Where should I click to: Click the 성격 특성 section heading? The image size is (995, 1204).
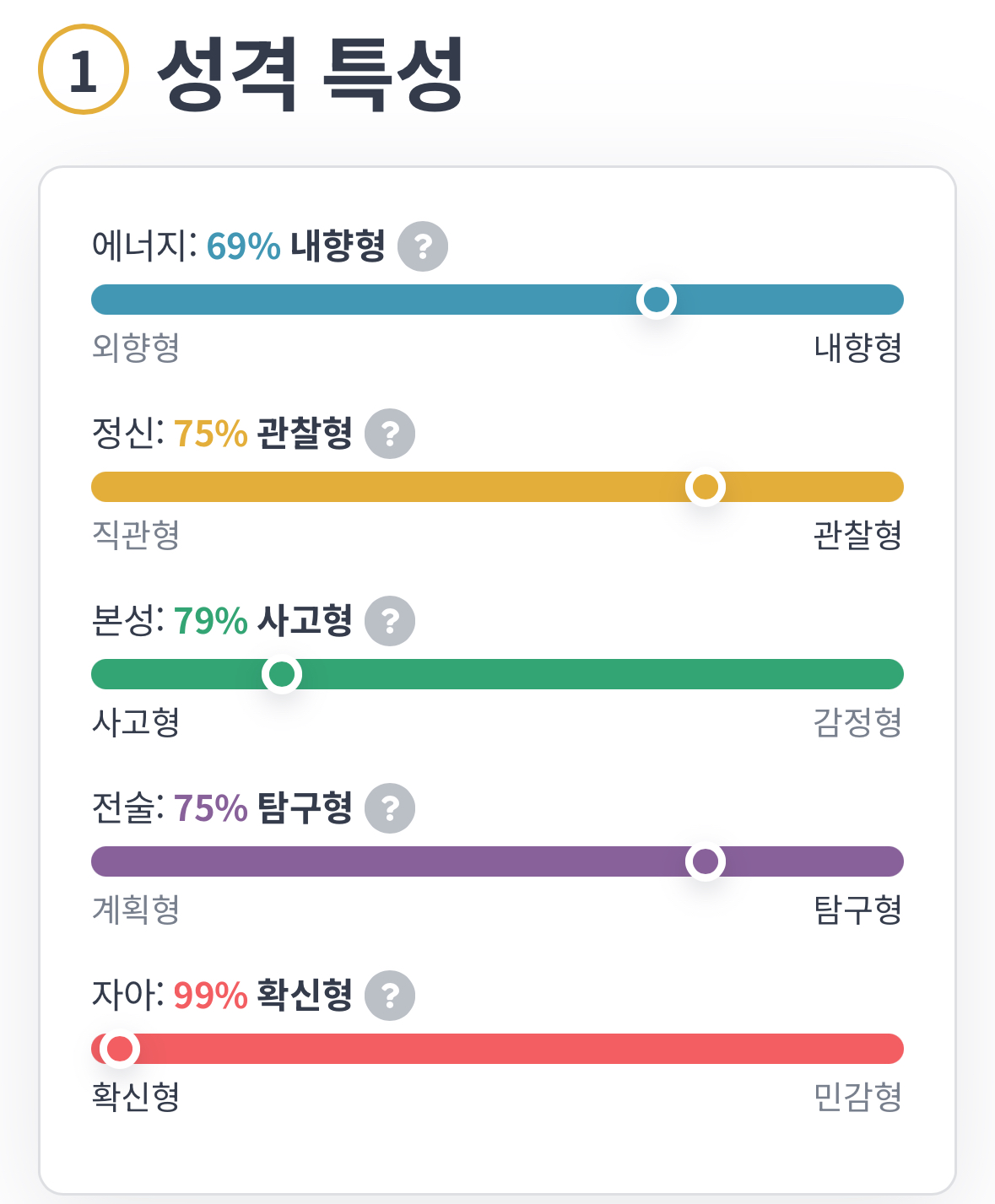point(311,73)
